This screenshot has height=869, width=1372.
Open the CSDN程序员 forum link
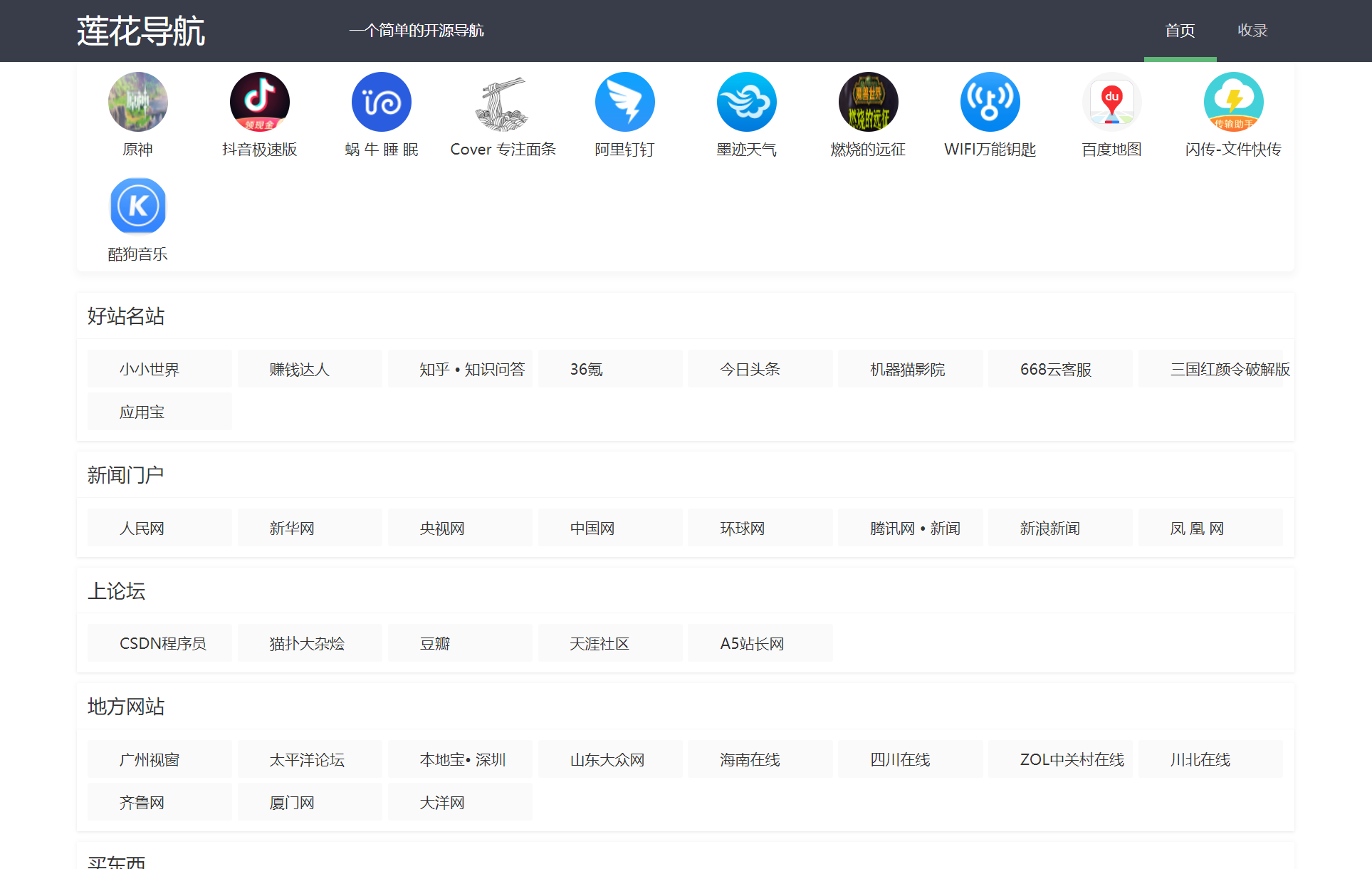click(x=159, y=643)
